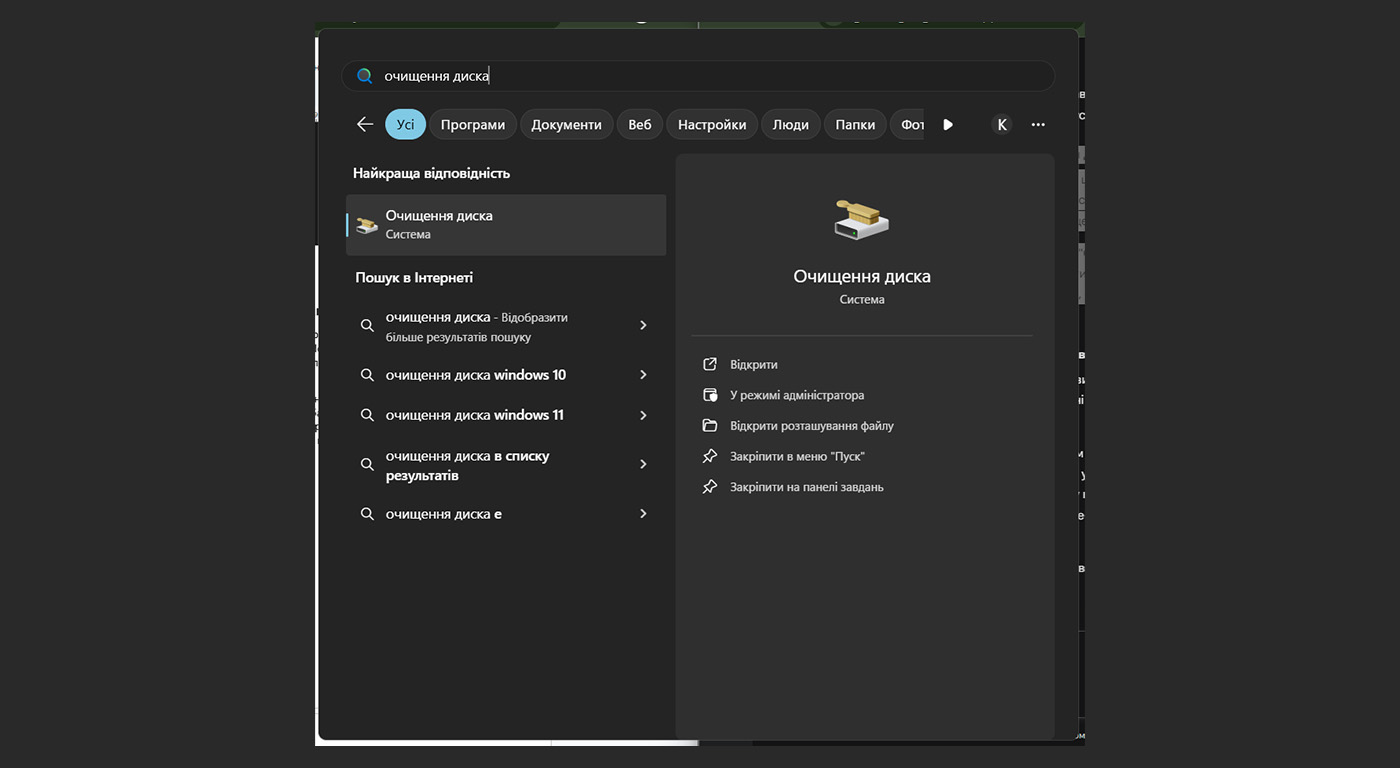Switch to the Веб filter tab
Image resolution: width=1400 pixels, height=768 pixels.
(640, 124)
